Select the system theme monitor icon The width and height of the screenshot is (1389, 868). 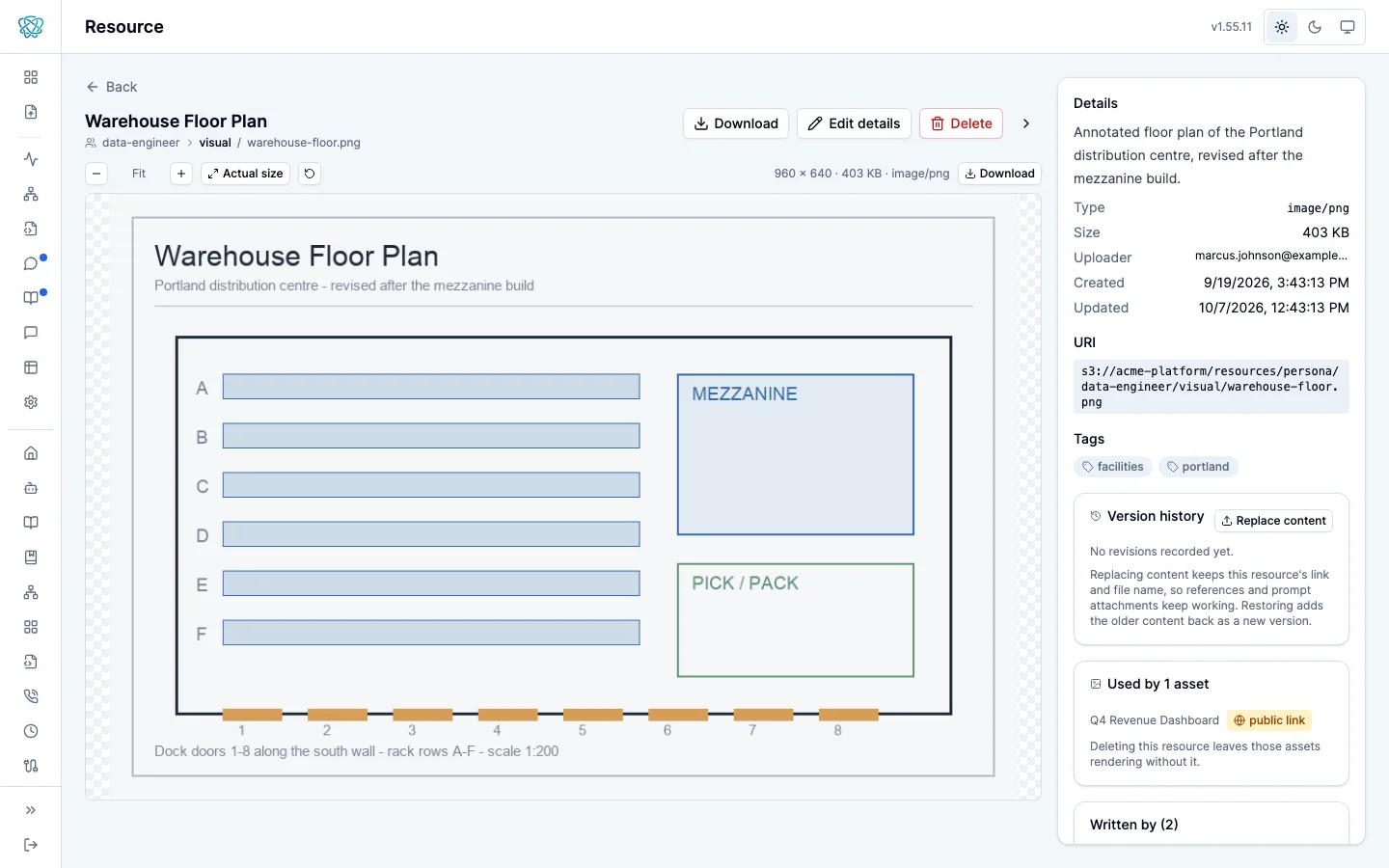click(1348, 27)
